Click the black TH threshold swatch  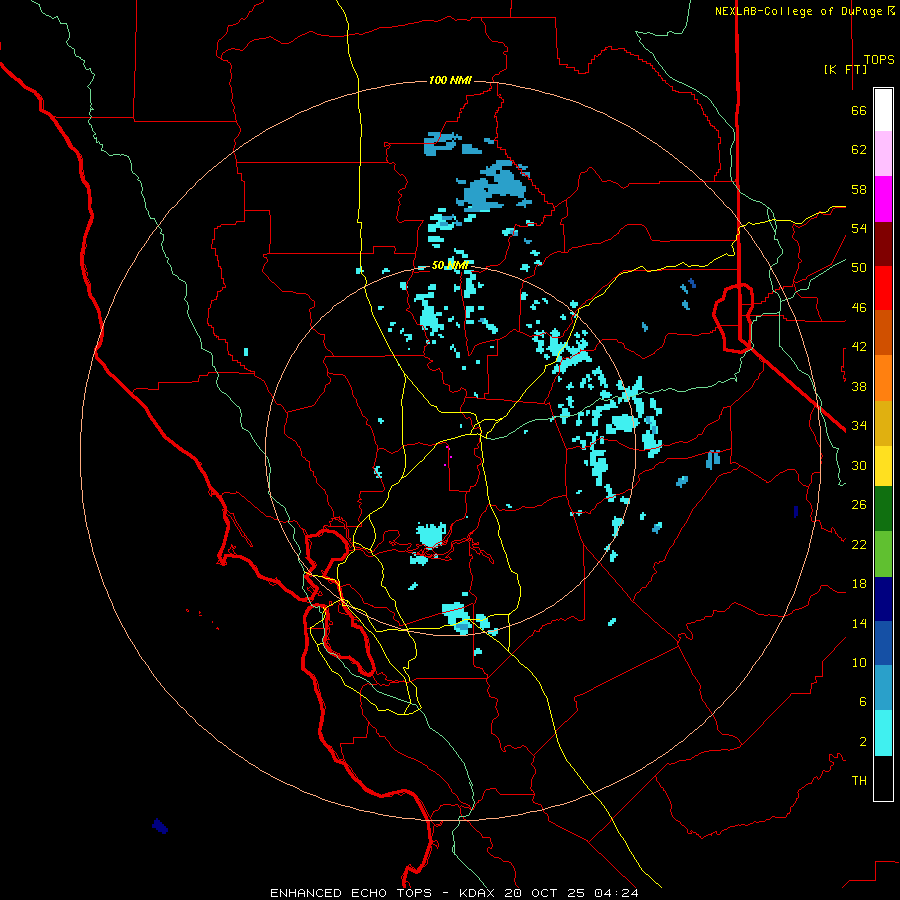point(883,778)
